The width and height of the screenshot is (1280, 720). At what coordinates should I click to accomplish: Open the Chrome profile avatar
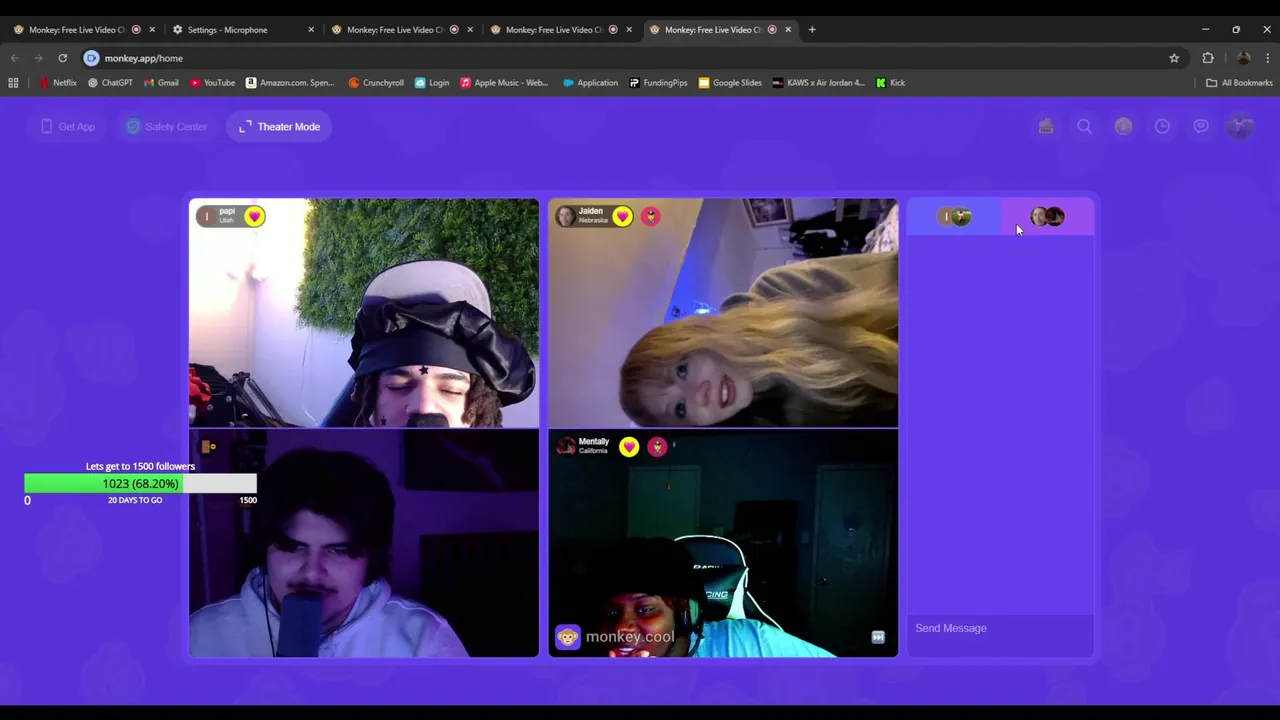click(1243, 58)
